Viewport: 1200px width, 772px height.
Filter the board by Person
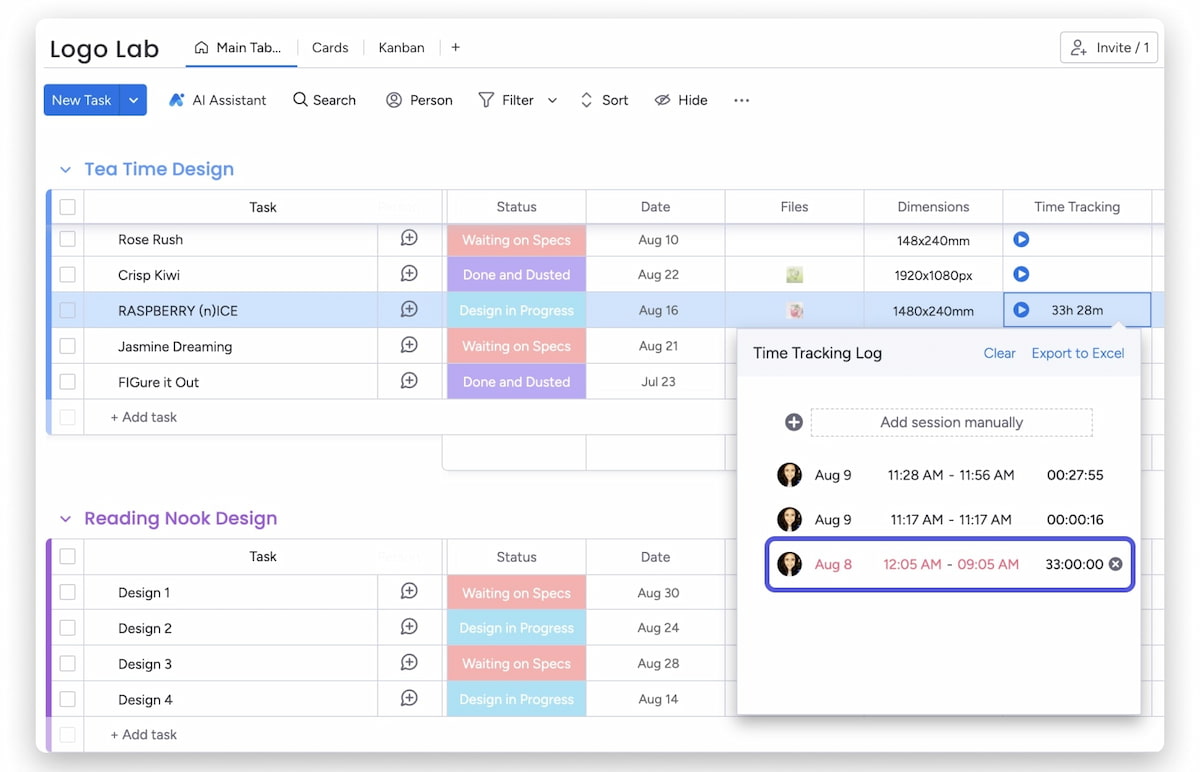pyautogui.click(x=419, y=99)
